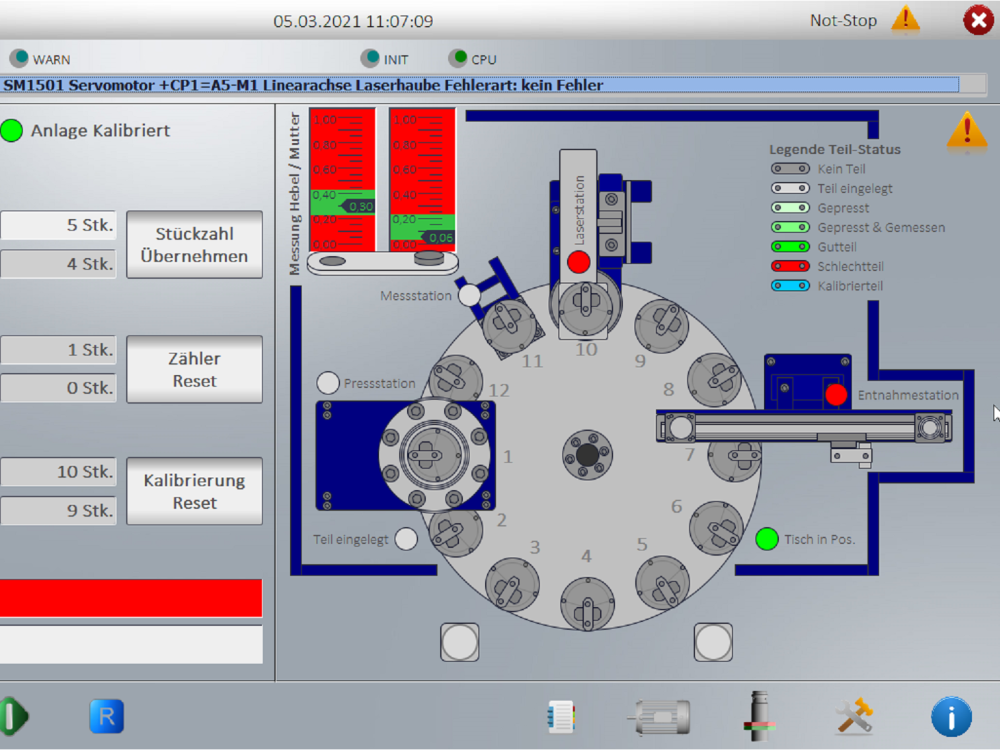This screenshot has height=750, width=1000.
Task: Click the large warning triangle above legend
Action: pyautogui.click(x=967, y=132)
